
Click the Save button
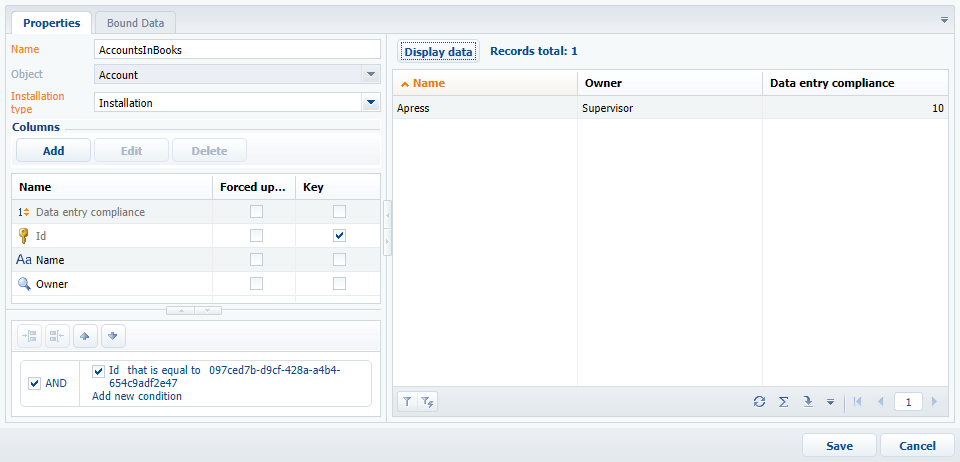click(x=839, y=446)
